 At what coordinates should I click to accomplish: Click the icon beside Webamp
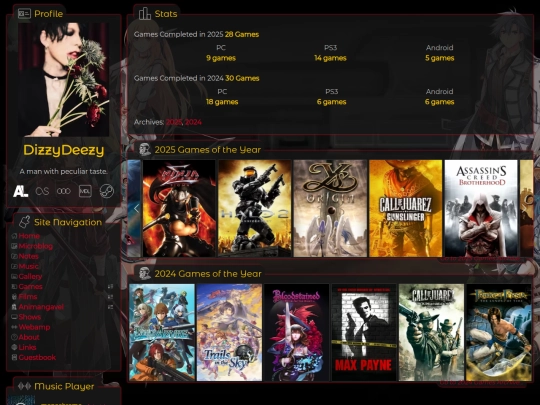point(14,327)
